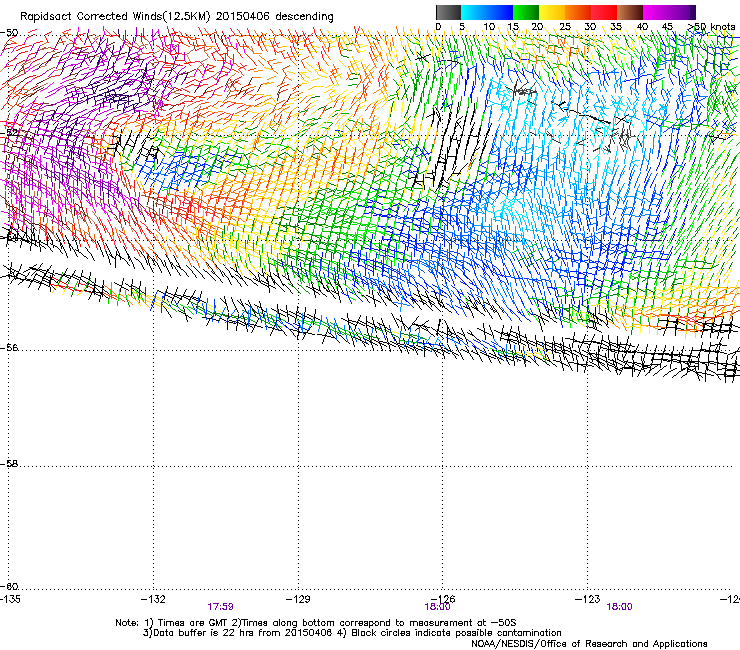Image resolution: width=740 pixels, height=650 pixels.
Task: Click the gray 0-5 knots legend swatch
Action: pos(448,12)
